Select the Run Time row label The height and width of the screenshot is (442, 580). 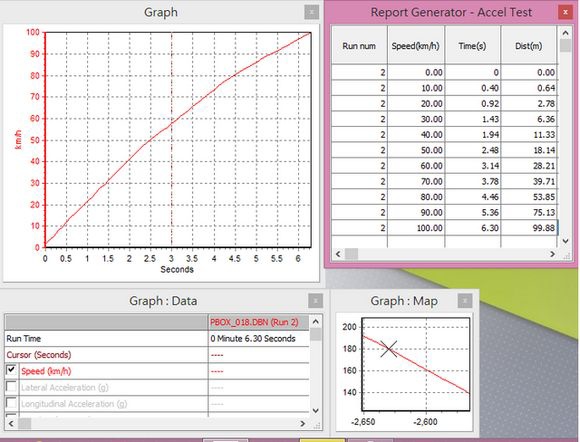pyautogui.click(x=24, y=338)
